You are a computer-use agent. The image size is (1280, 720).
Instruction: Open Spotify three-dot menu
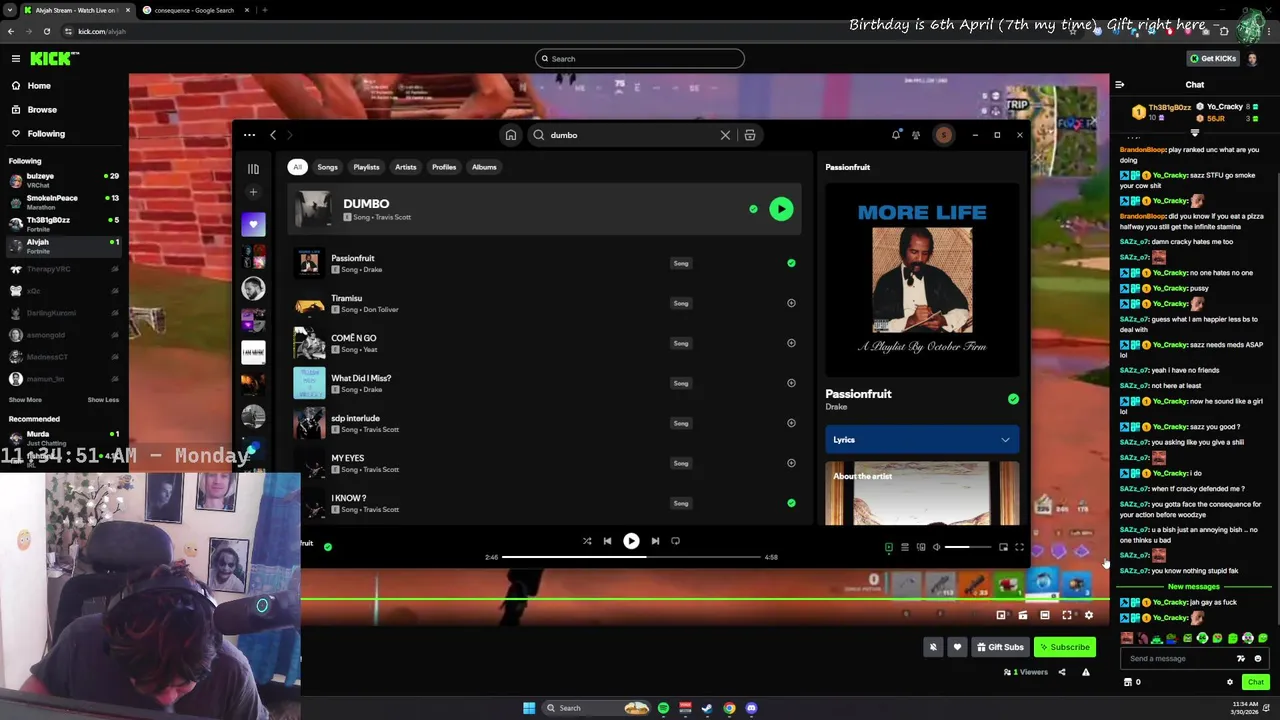249,135
